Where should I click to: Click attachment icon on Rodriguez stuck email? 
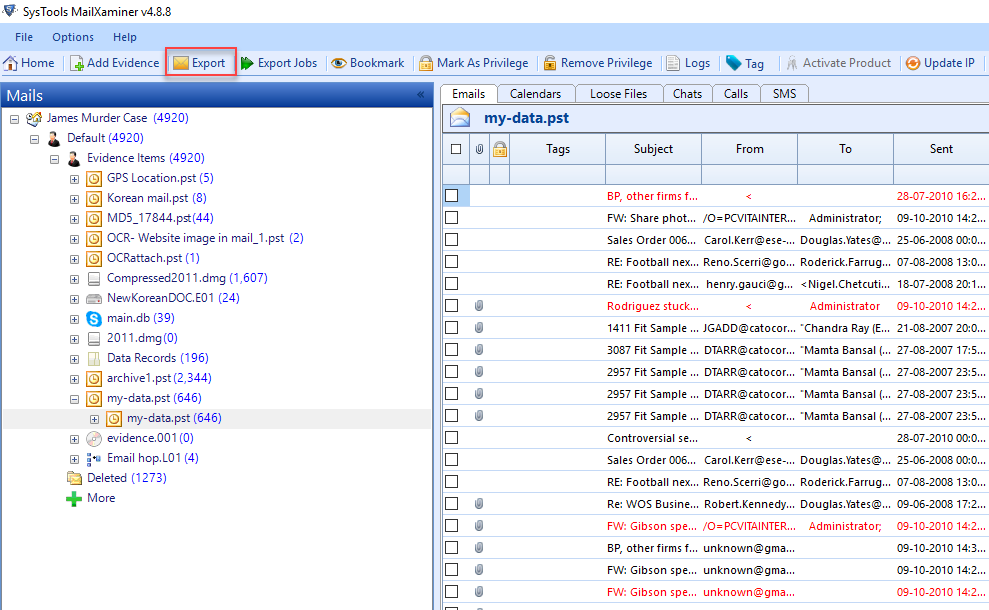coord(479,306)
